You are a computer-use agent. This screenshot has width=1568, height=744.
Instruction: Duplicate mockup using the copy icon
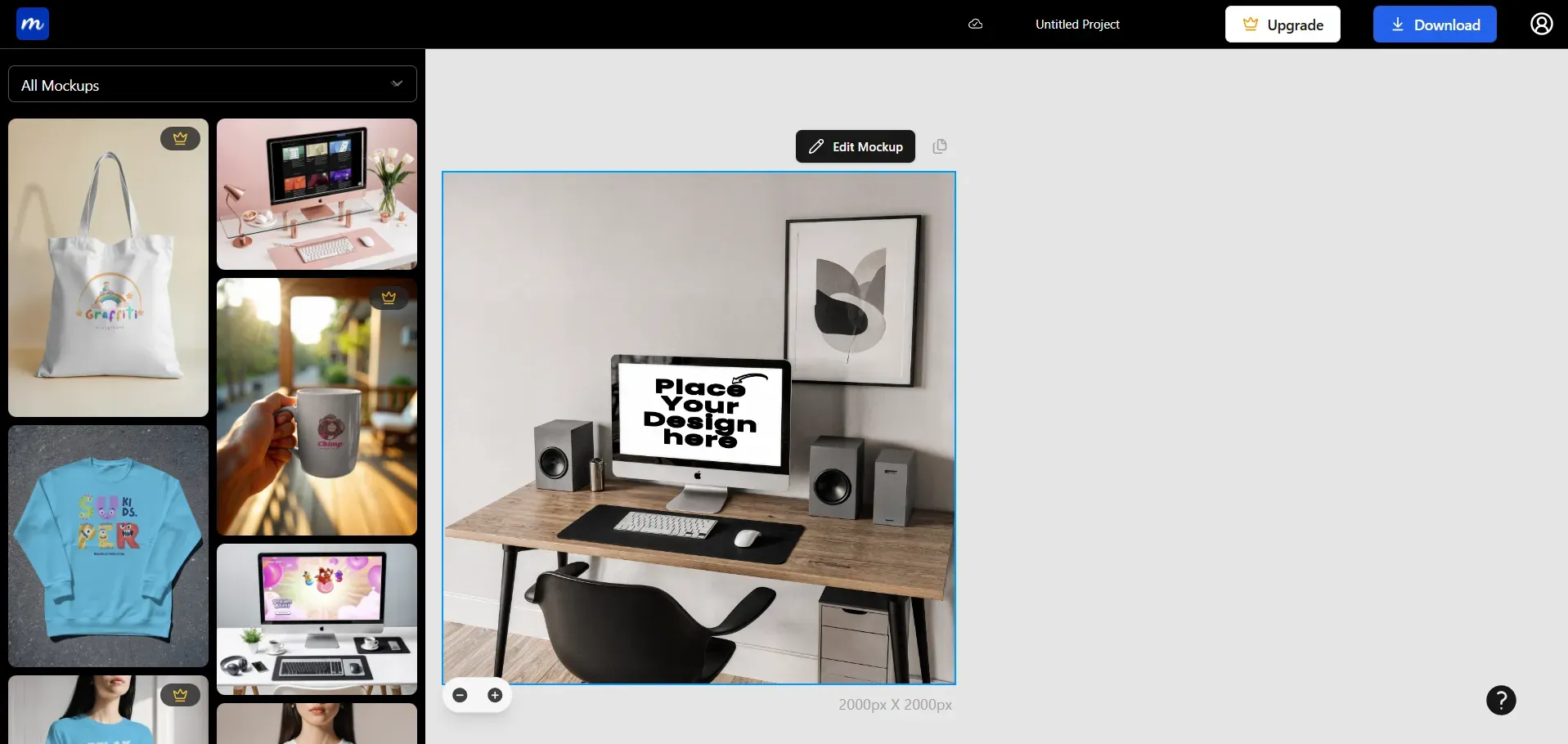pos(939,146)
